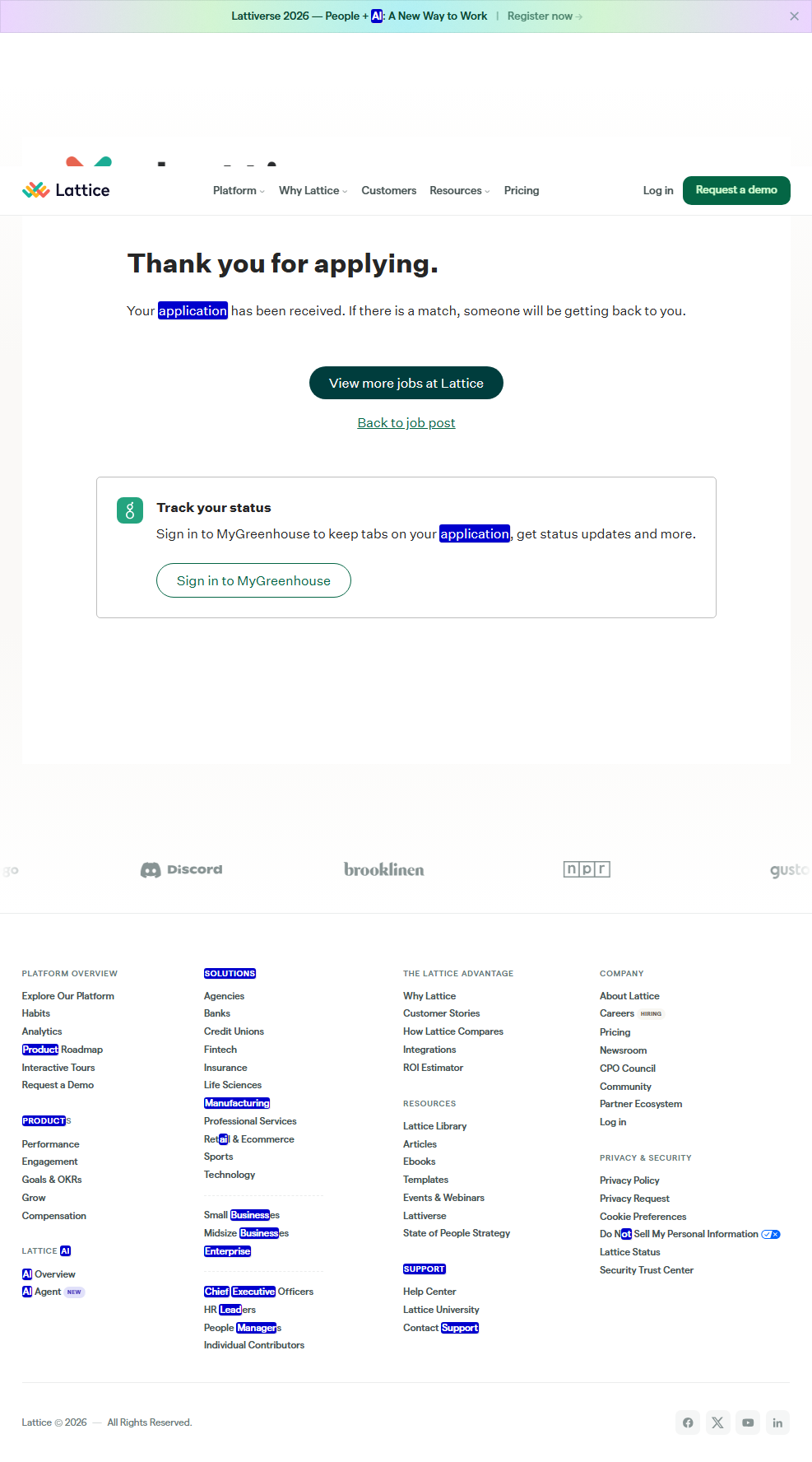This screenshot has height=1462, width=812.
Task: Expand the Why Lattice dropdown
Action: [313, 190]
